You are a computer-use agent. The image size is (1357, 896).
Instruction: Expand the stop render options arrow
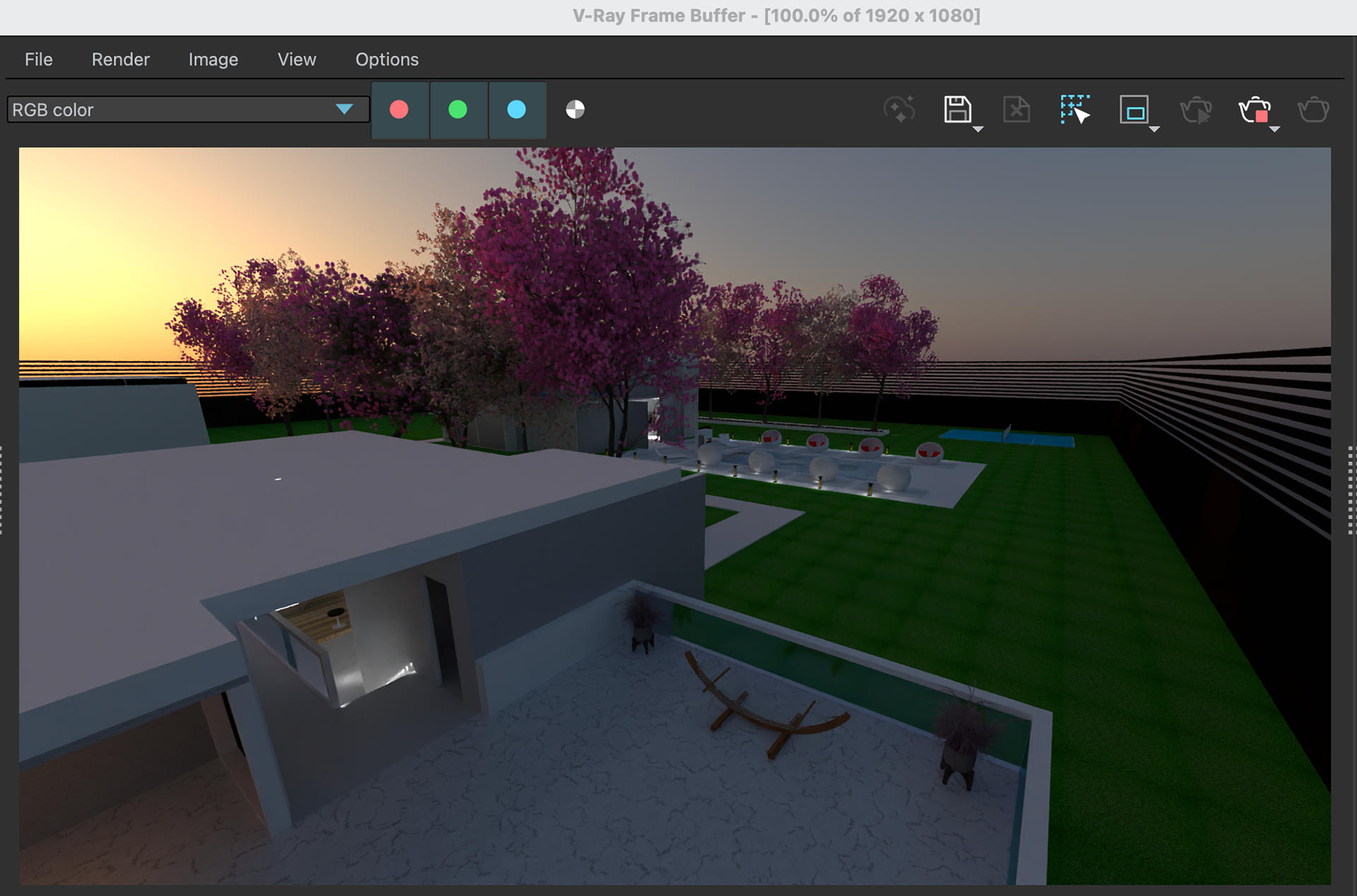[1274, 129]
